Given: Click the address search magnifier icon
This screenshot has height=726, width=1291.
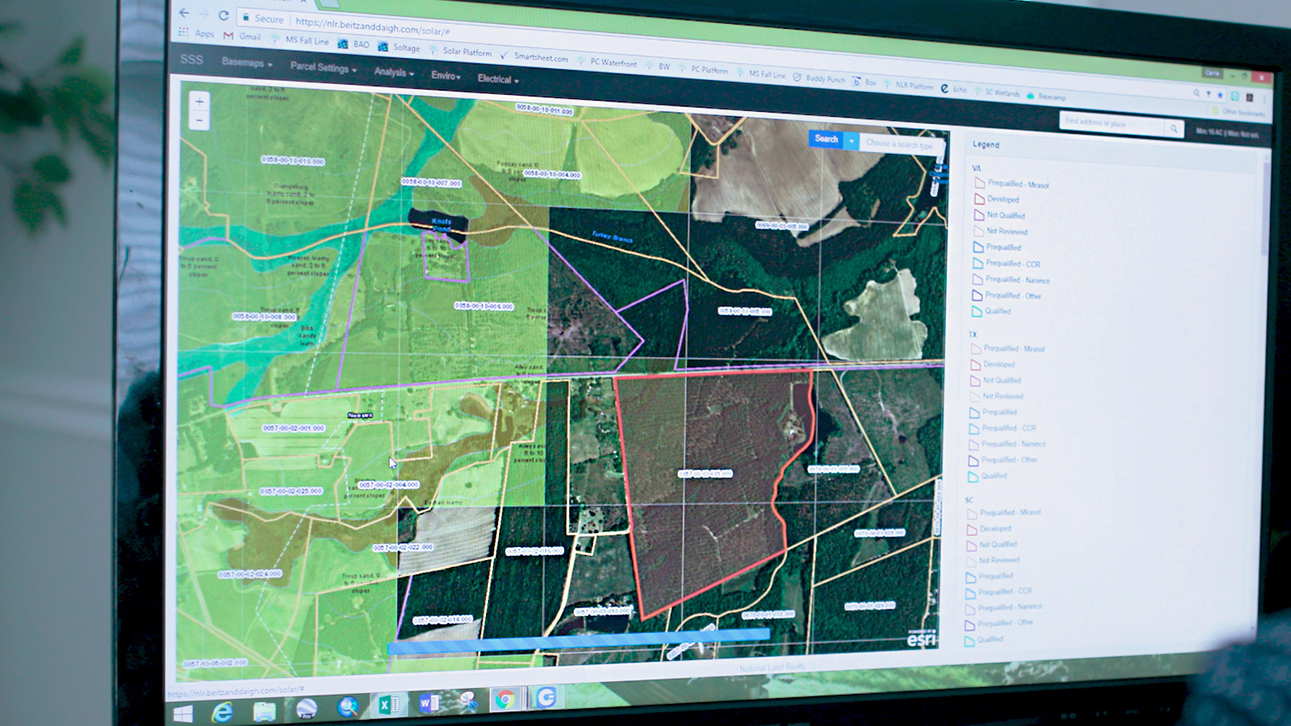Looking at the screenshot, I should [1172, 128].
